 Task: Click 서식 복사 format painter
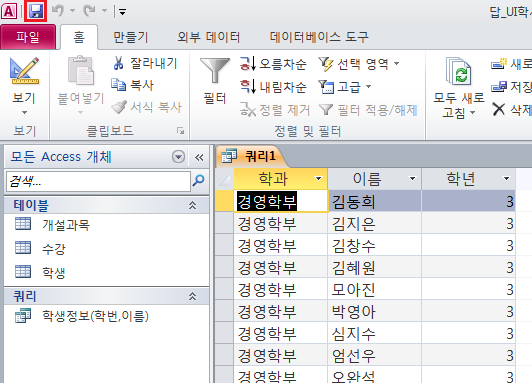tap(147, 107)
